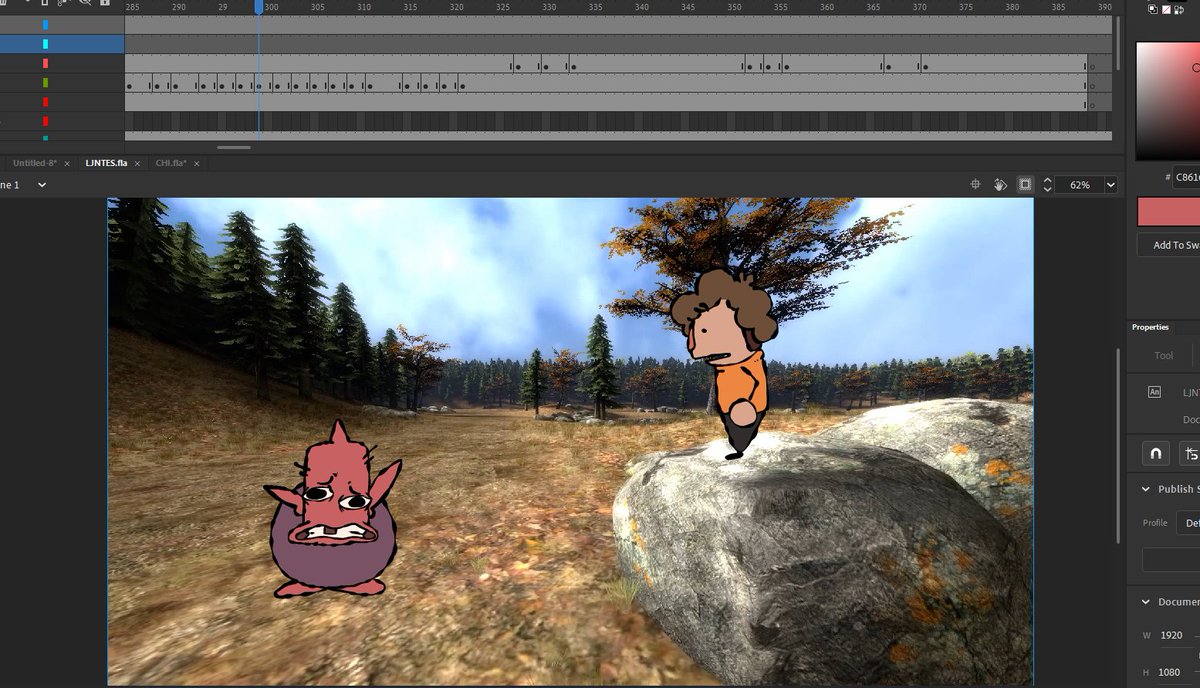The width and height of the screenshot is (1200, 688).
Task: Toggle Clip content outside the stage
Action: [x=1025, y=185]
